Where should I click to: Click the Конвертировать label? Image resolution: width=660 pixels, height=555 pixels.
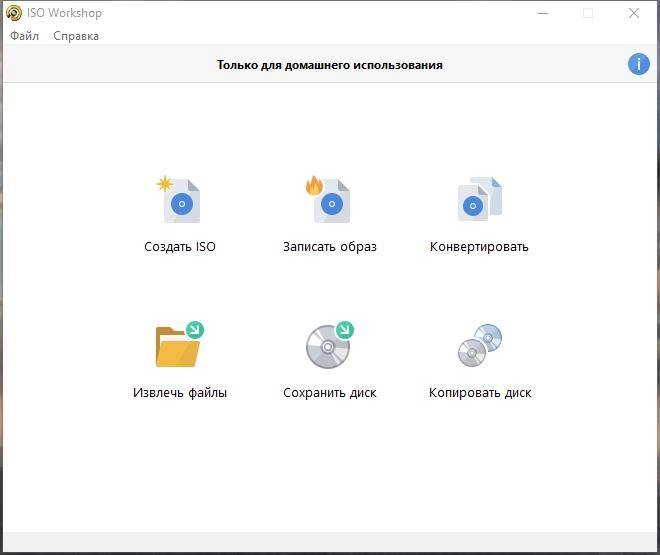tap(479, 247)
